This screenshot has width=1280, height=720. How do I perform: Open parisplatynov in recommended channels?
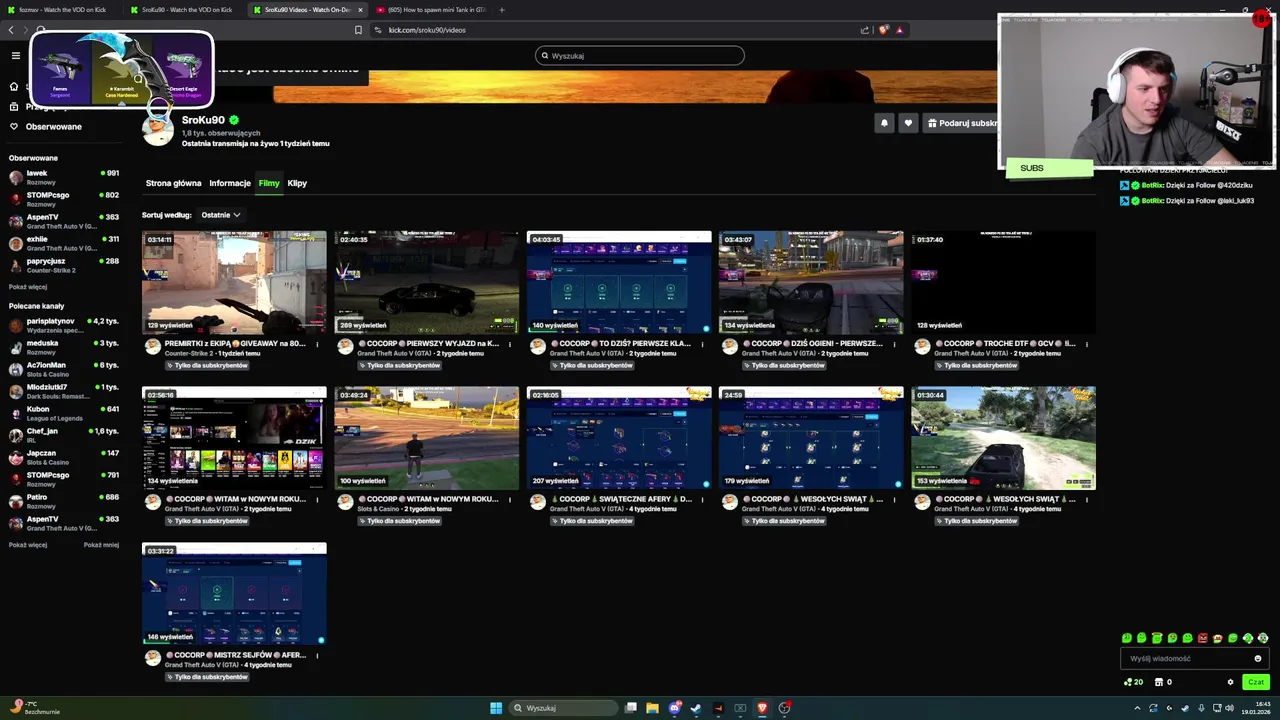tap(64, 325)
